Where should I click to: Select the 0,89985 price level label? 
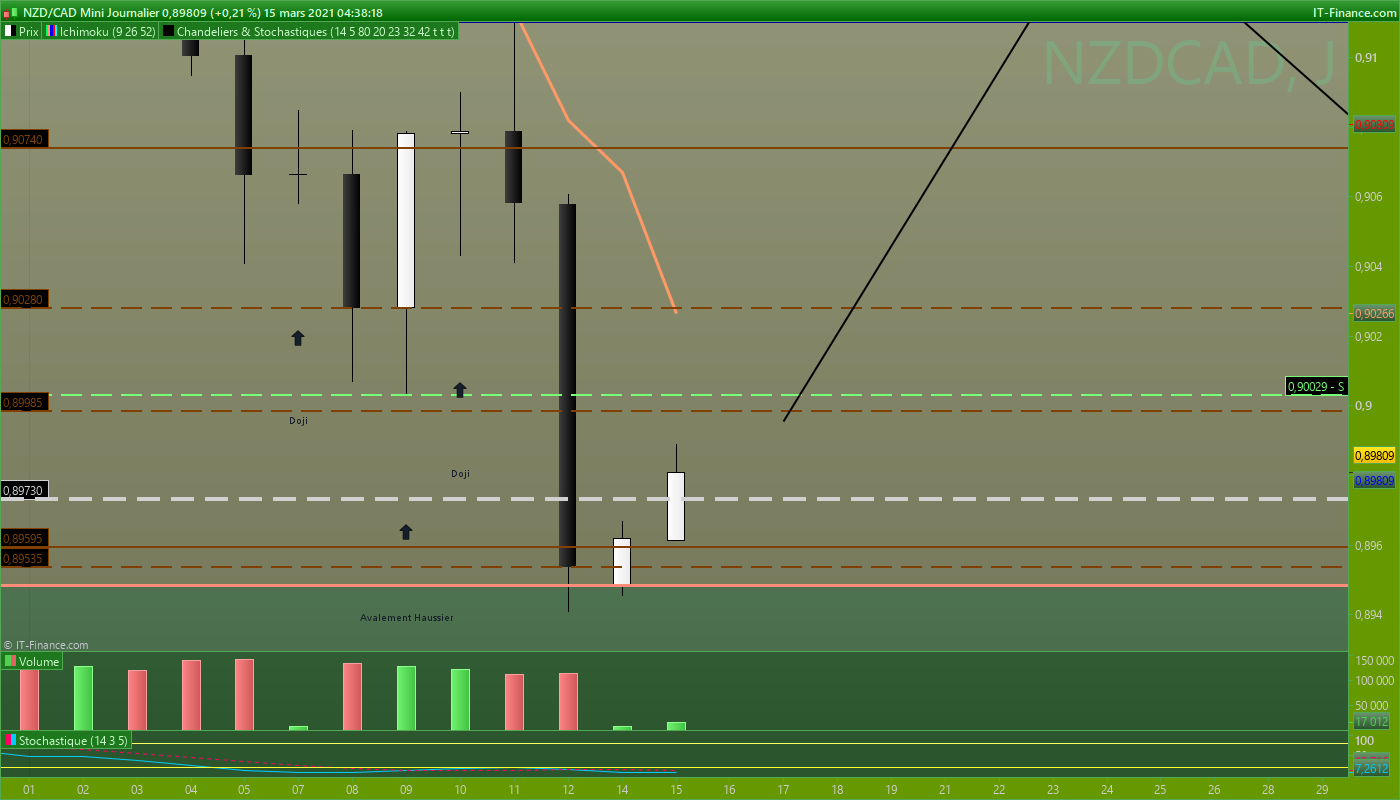23,402
